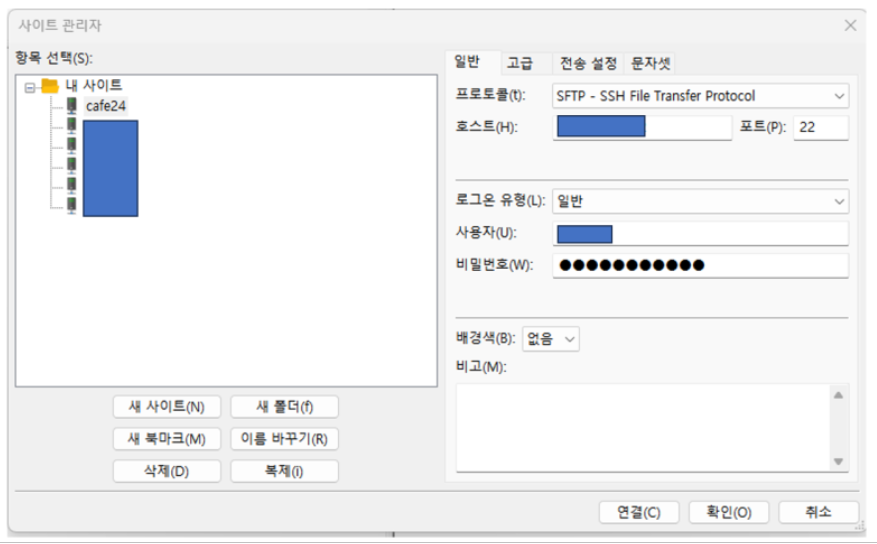Image resolution: width=877 pixels, height=544 pixels.
Task: Click the 호스트 input field
Action: (x=642, y=127)
